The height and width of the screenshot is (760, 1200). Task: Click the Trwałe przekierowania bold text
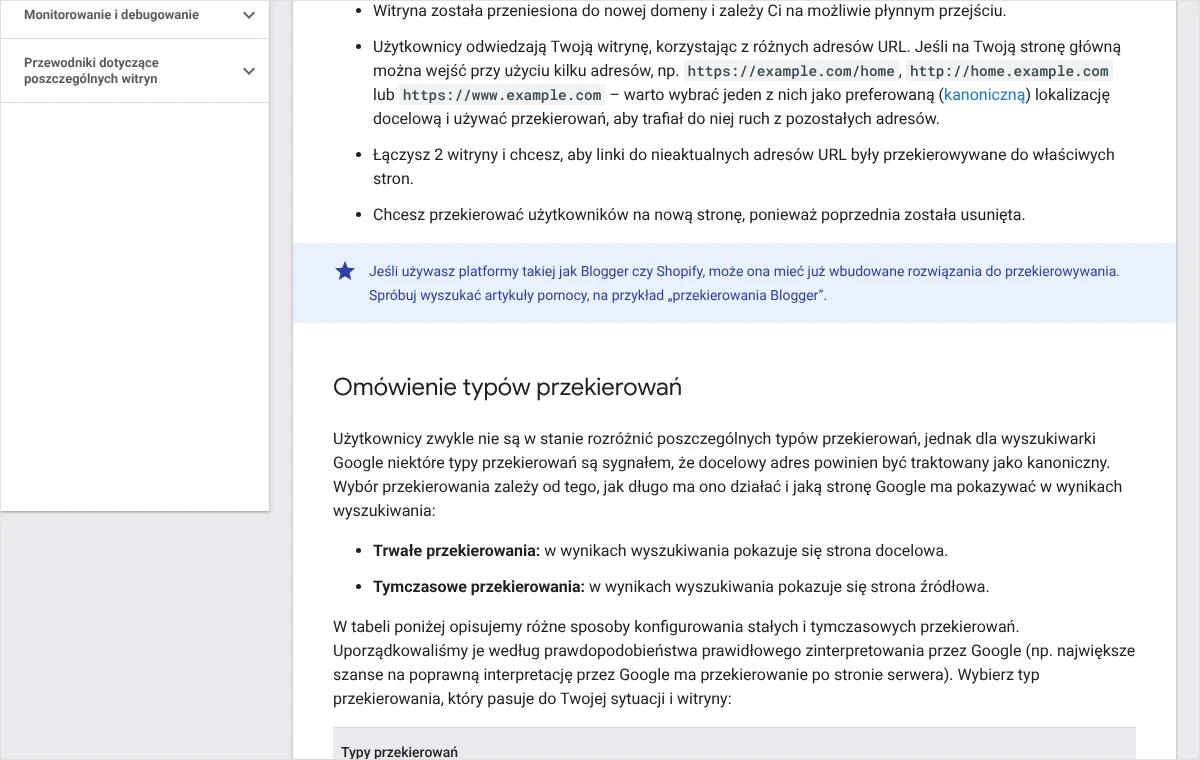pyautogui.click(x=456, y=551)
